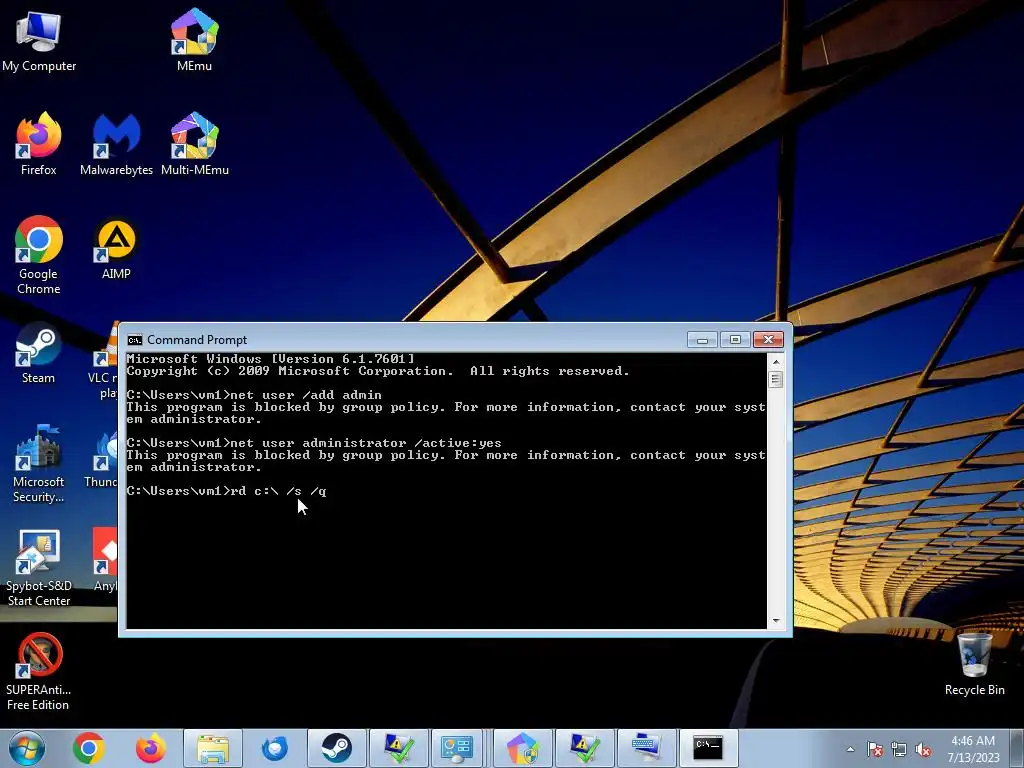Image resolution: width=1024 pixels, height=768 pixels.
Task: Select the partly hidden VLC desktop icon
Action: click(x=103, y=362)
